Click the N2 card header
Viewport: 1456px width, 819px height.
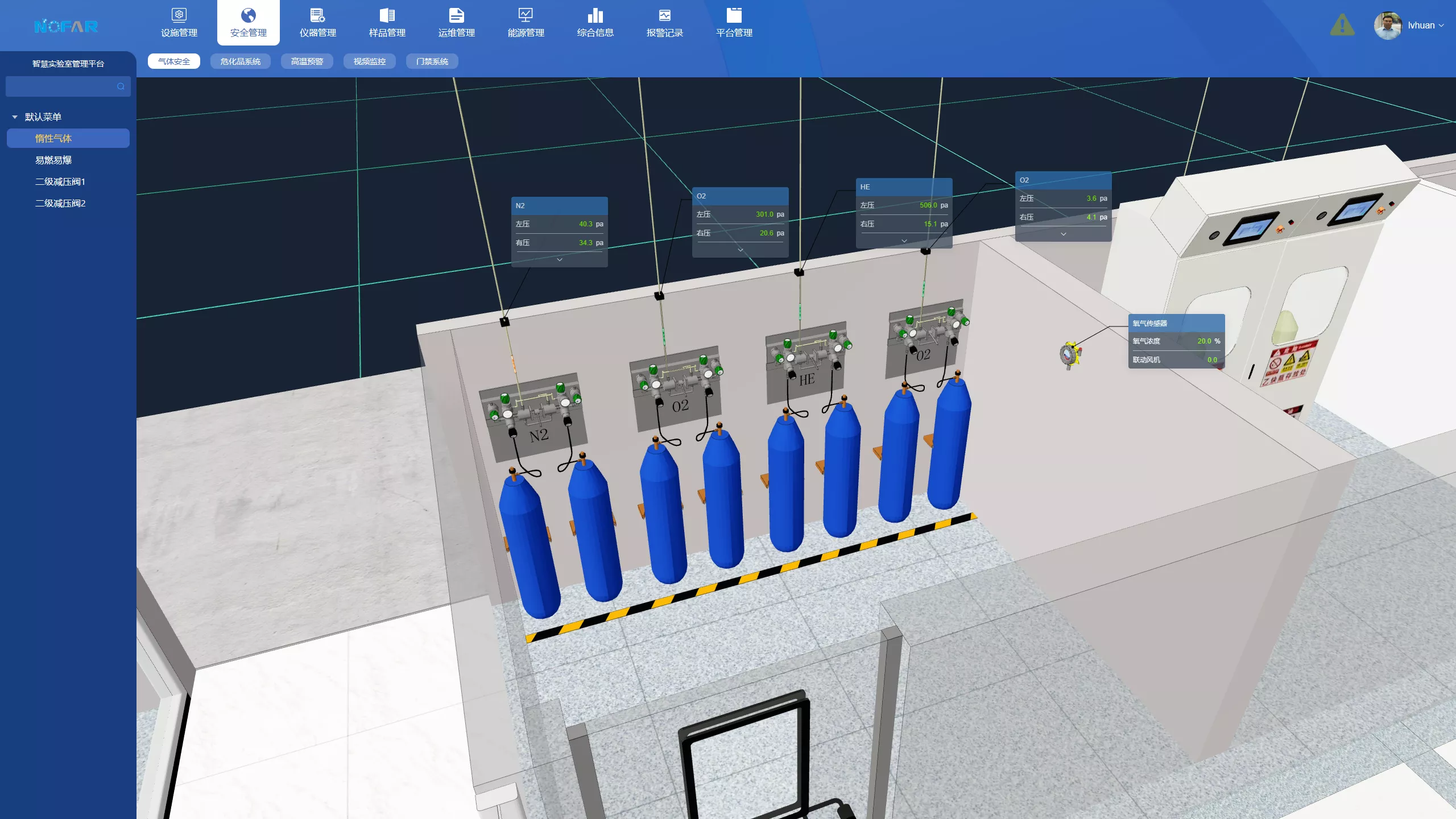coord(560,206)
